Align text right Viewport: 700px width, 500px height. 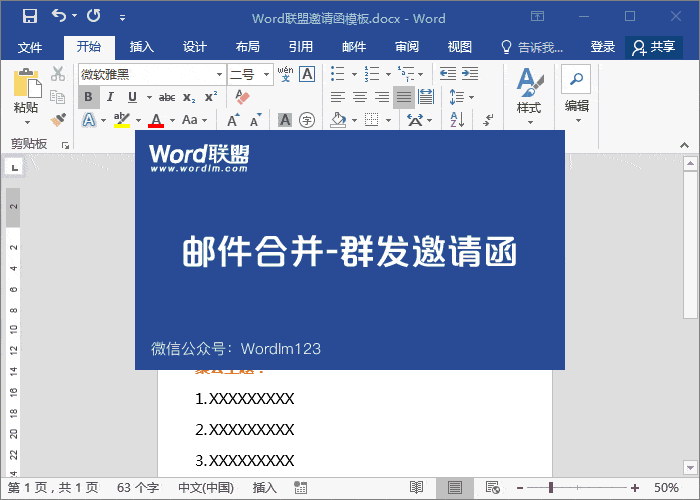(382, 97)
